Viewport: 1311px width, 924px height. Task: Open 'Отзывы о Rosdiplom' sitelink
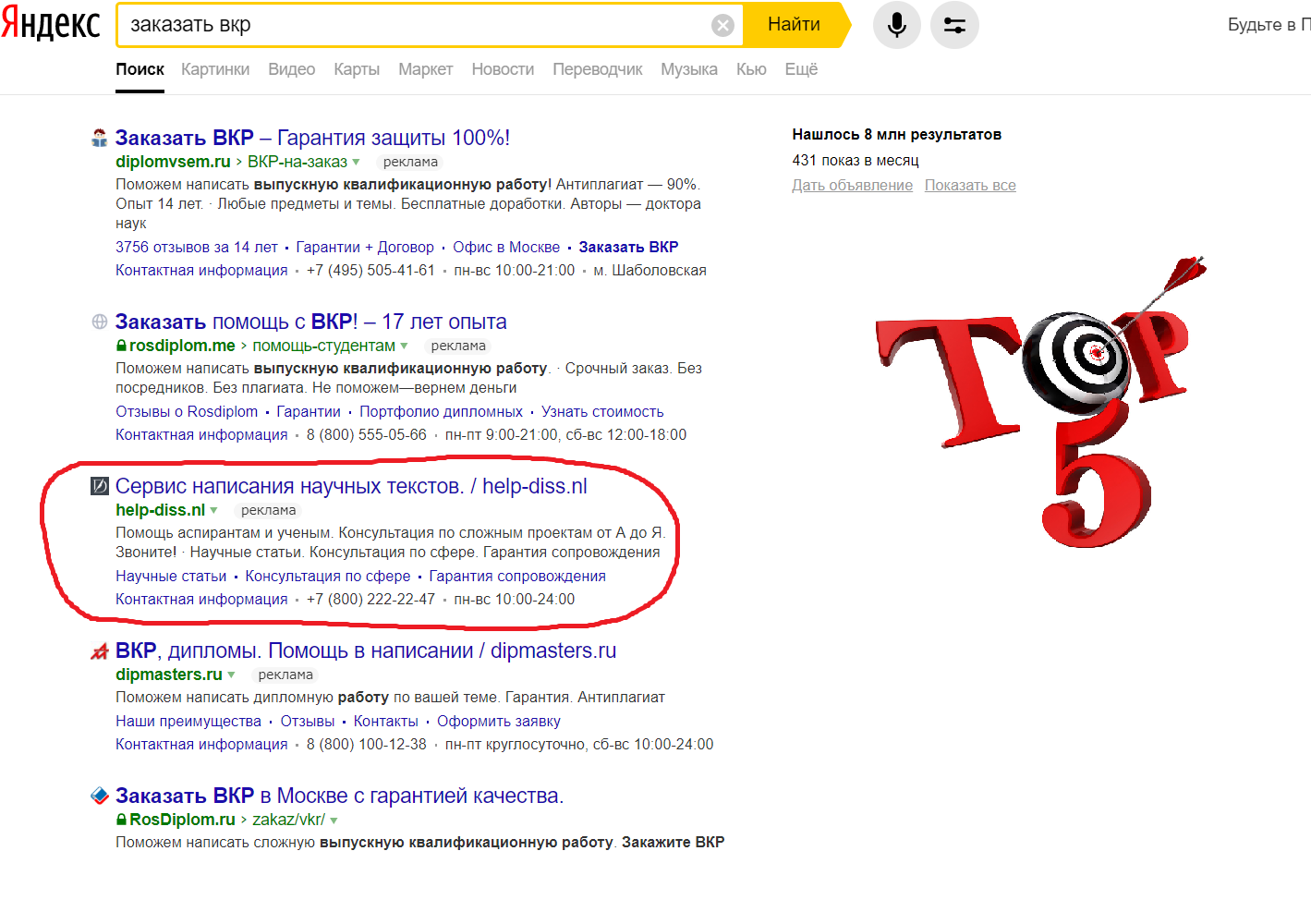(187, 412)
